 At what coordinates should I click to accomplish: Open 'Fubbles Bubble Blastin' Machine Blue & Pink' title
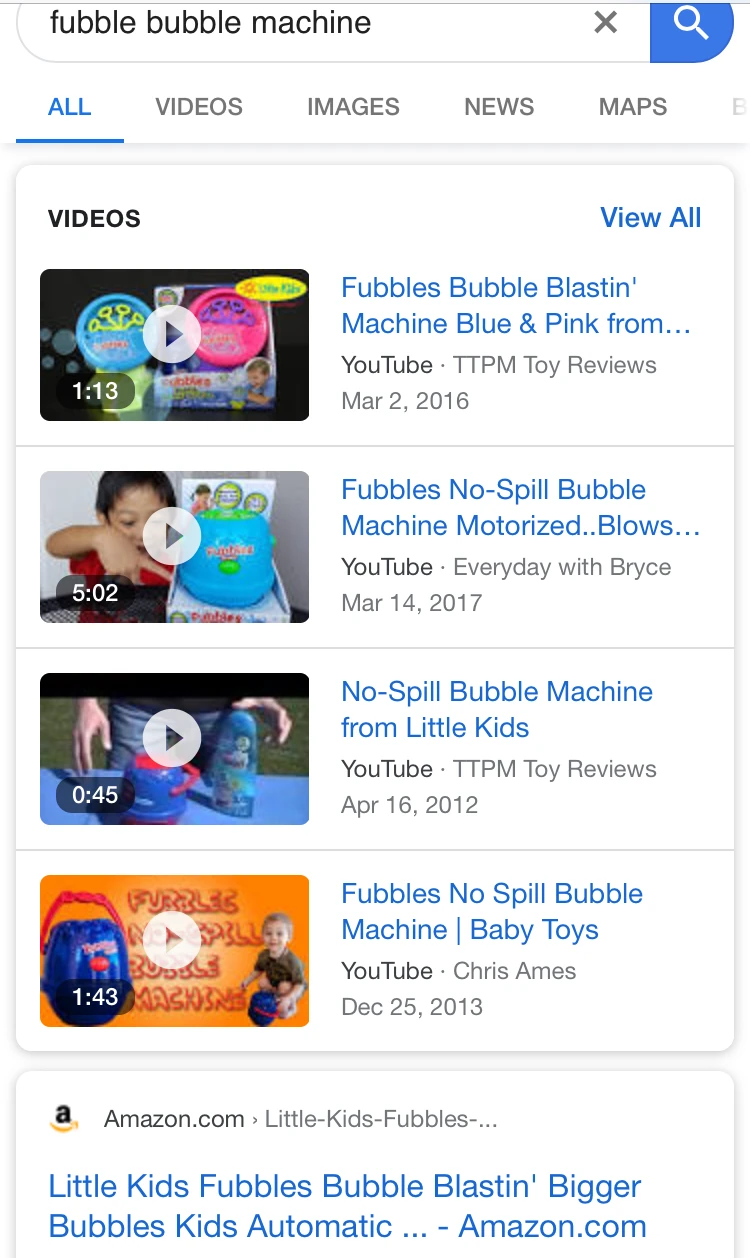[x=516, y=306]
